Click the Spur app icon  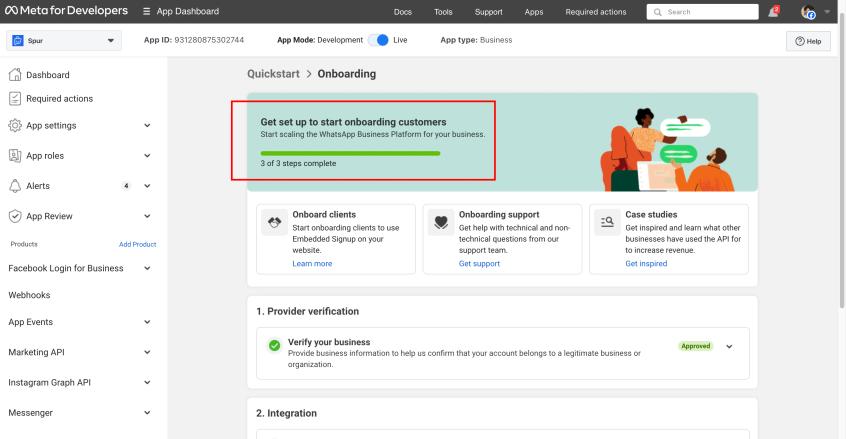coord(18,40)
